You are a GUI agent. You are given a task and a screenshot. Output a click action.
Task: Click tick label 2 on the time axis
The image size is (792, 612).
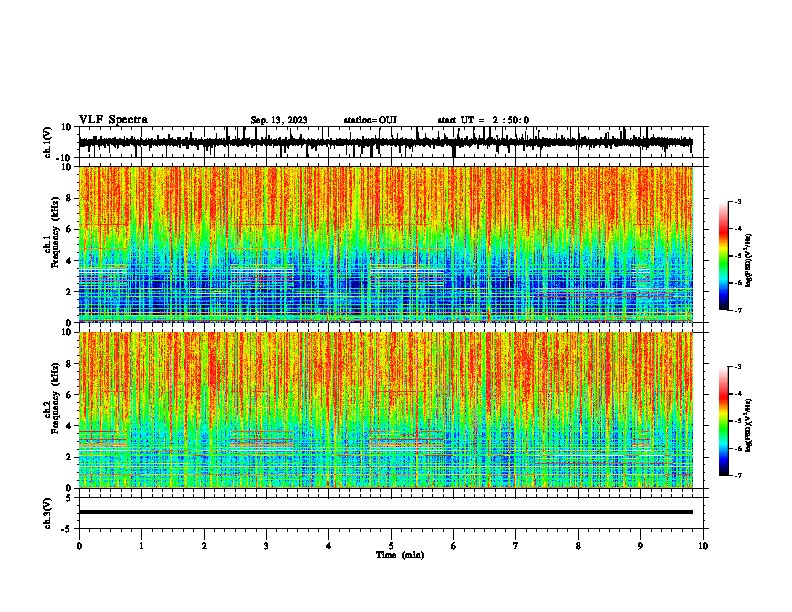click(204, 546)
